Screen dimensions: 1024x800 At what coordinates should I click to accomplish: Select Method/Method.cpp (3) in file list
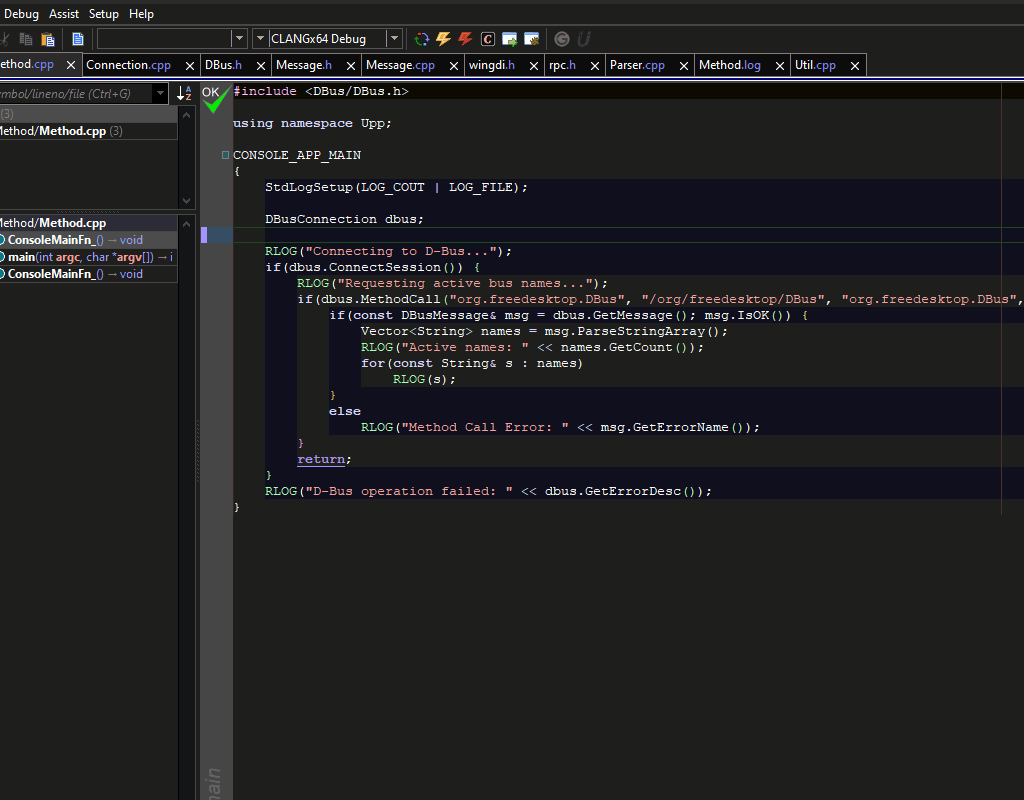(88, 131)
